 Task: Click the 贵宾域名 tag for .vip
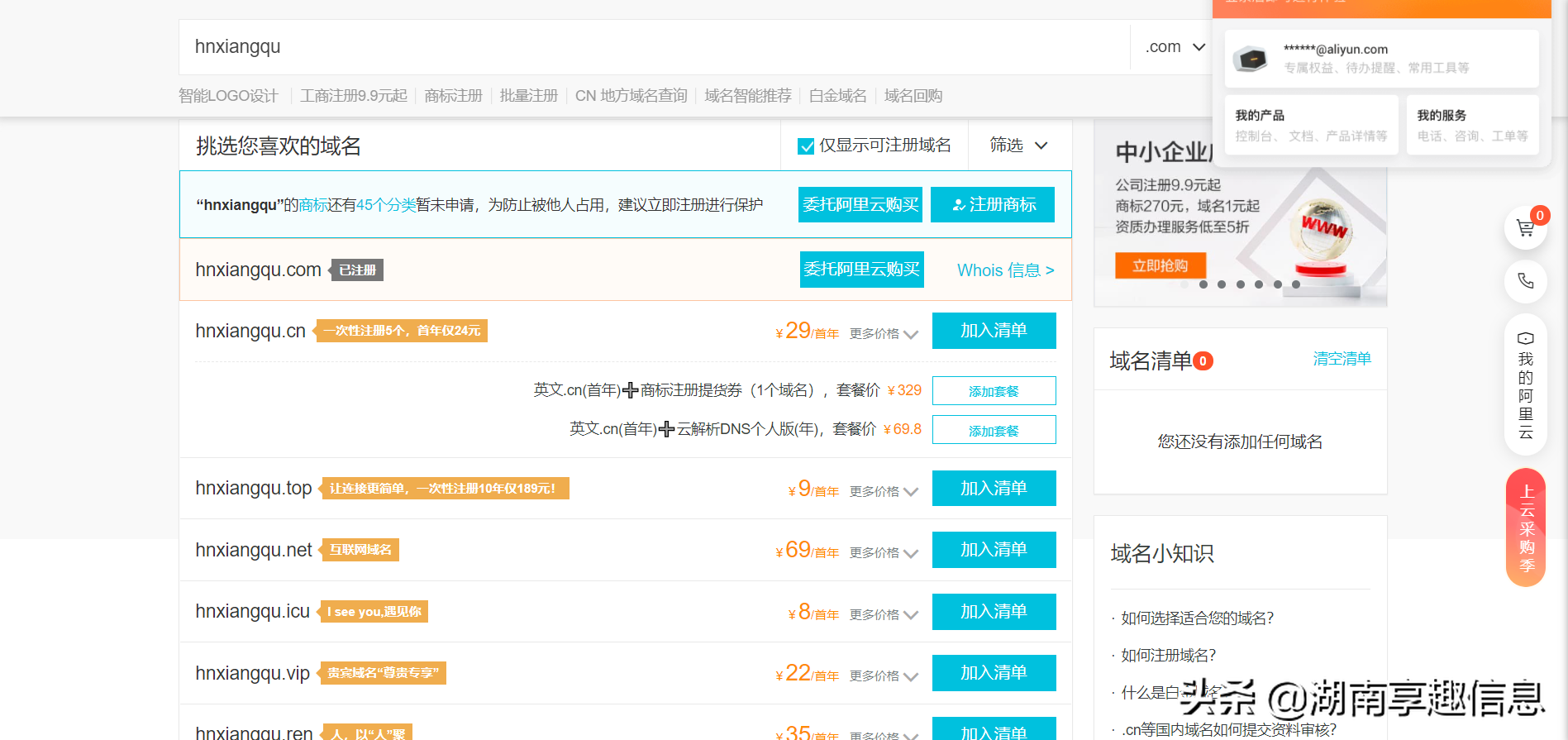(382, 673)
